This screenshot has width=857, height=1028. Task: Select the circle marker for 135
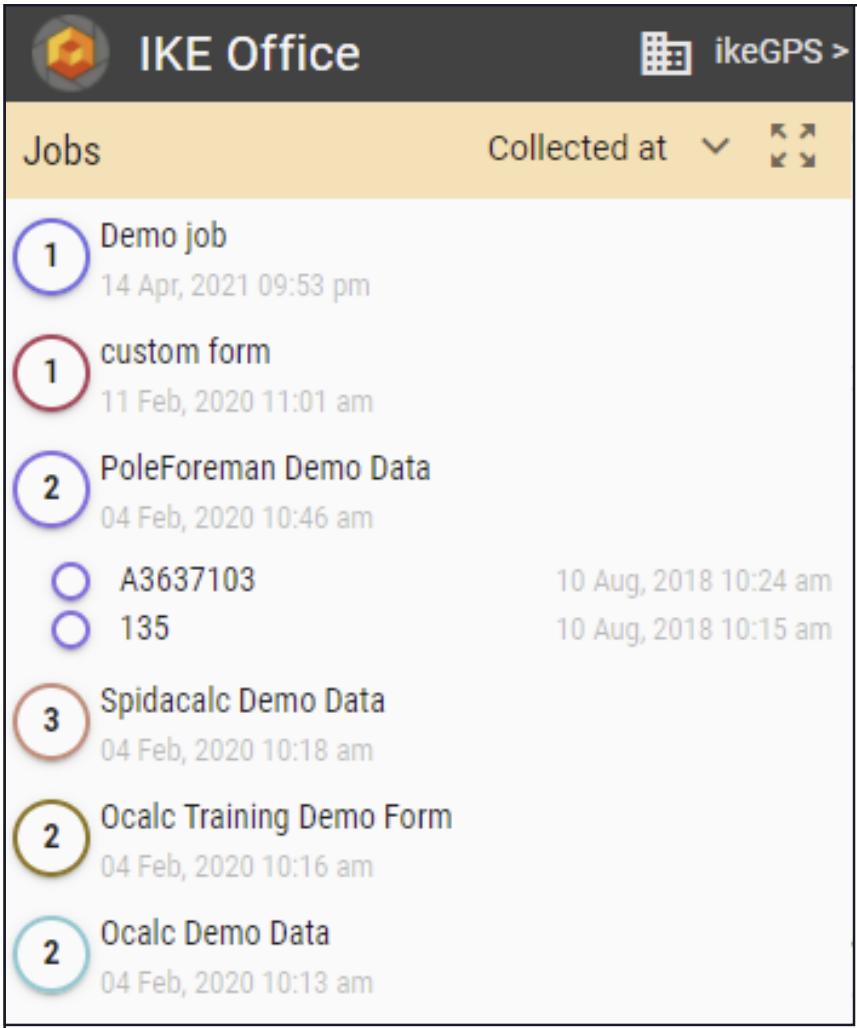(x=71, y=629)
